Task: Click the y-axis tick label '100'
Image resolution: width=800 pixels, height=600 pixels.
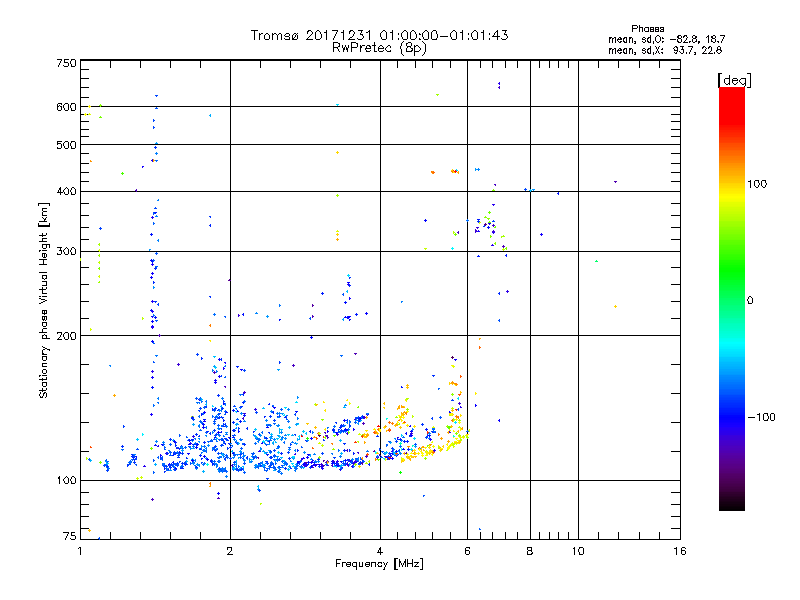Action: tap(66, 481)
